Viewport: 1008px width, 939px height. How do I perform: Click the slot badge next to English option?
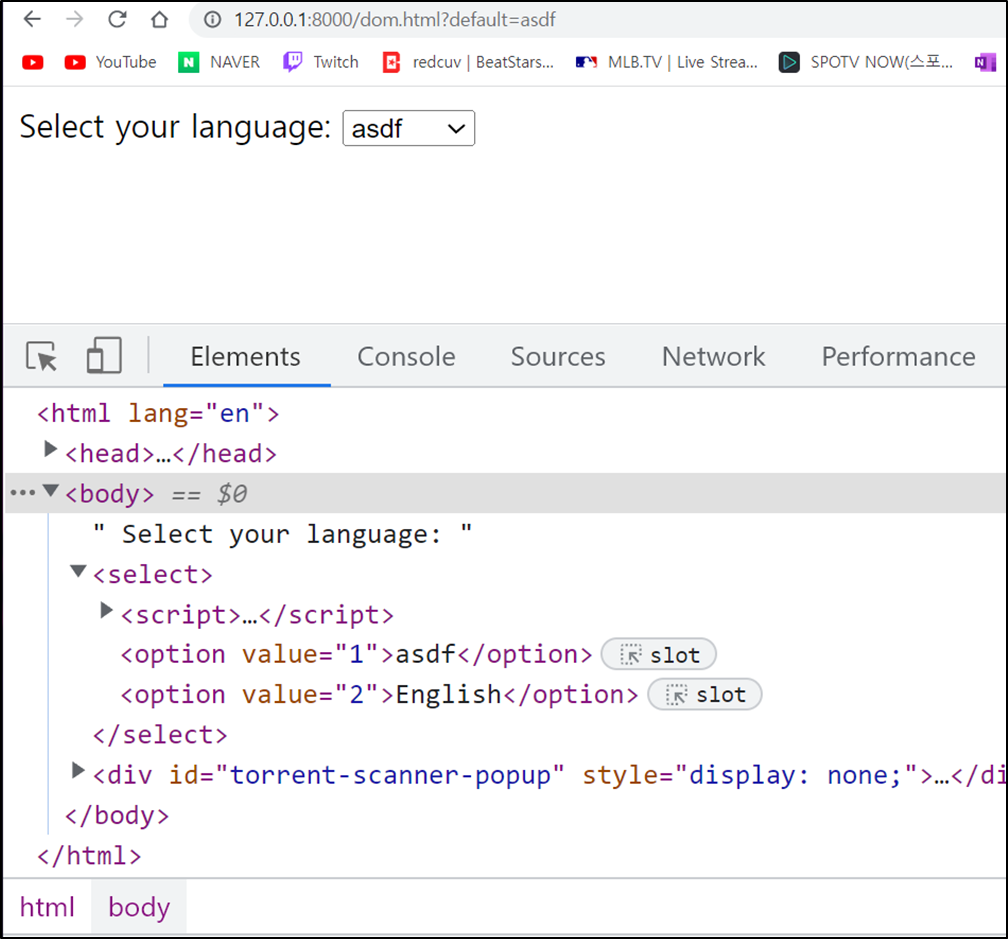[x=705, y=695]
